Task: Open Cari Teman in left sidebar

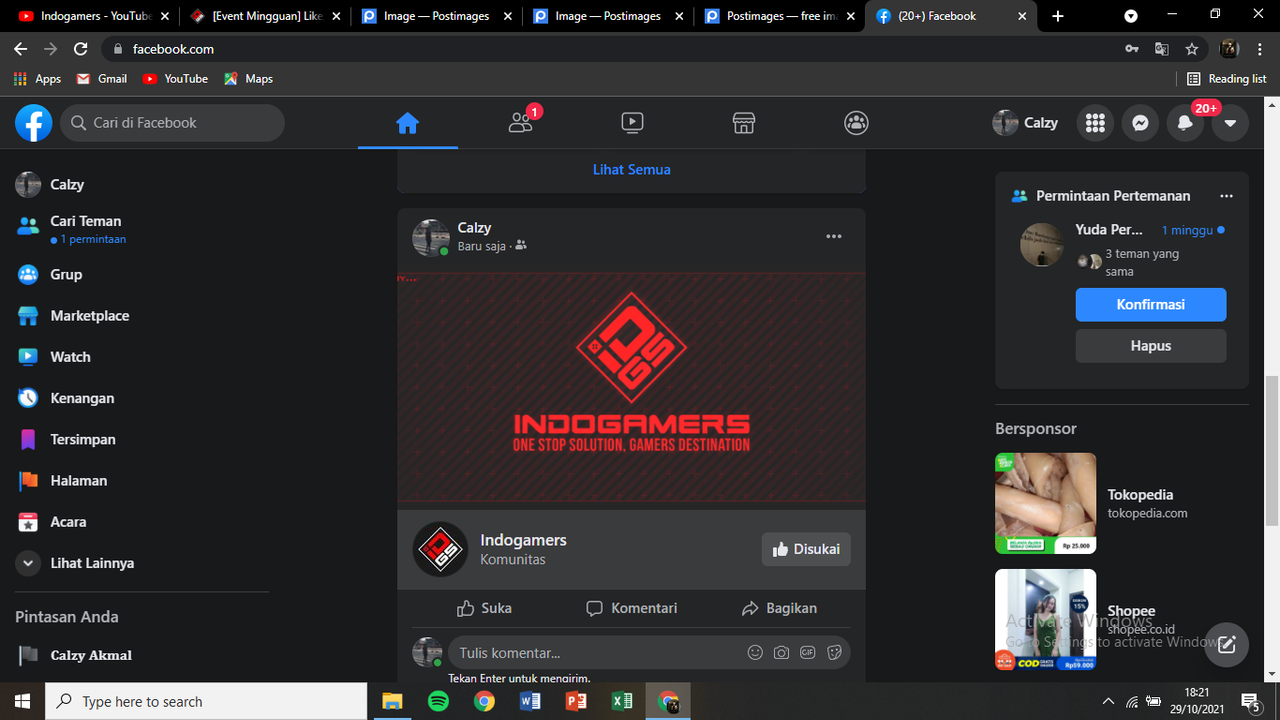Action: (x=140, y=229)
